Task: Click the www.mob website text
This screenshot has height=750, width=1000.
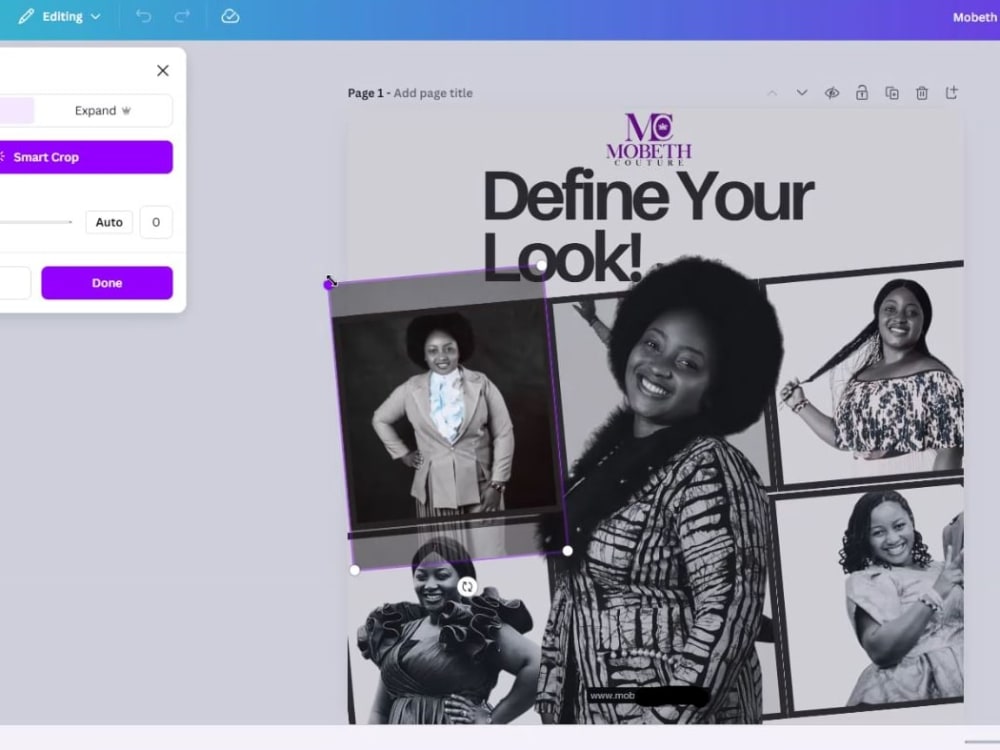Action: (x=612, y=695)
